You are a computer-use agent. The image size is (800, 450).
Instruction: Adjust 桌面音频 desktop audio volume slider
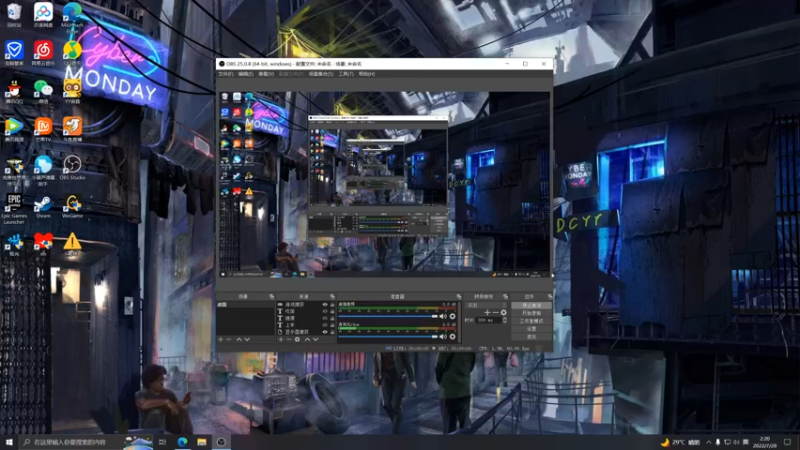point(388,316)
